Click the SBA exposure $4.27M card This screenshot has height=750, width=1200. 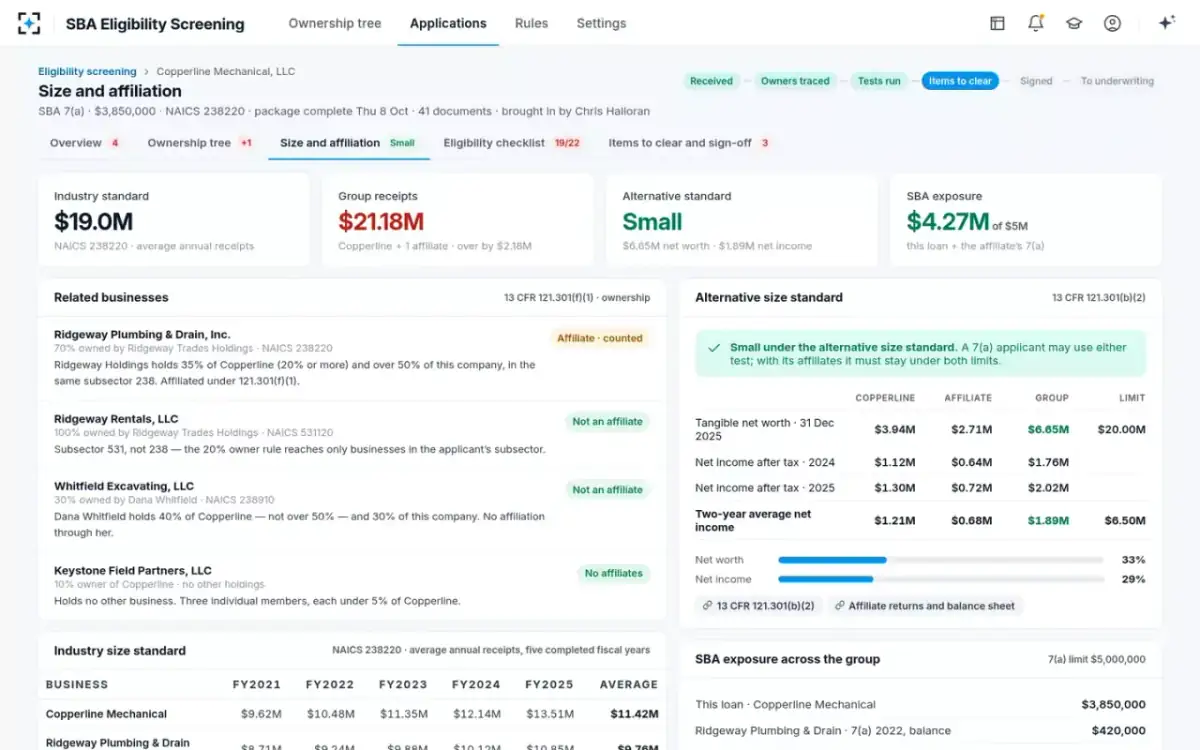(x=1026, y=221)
